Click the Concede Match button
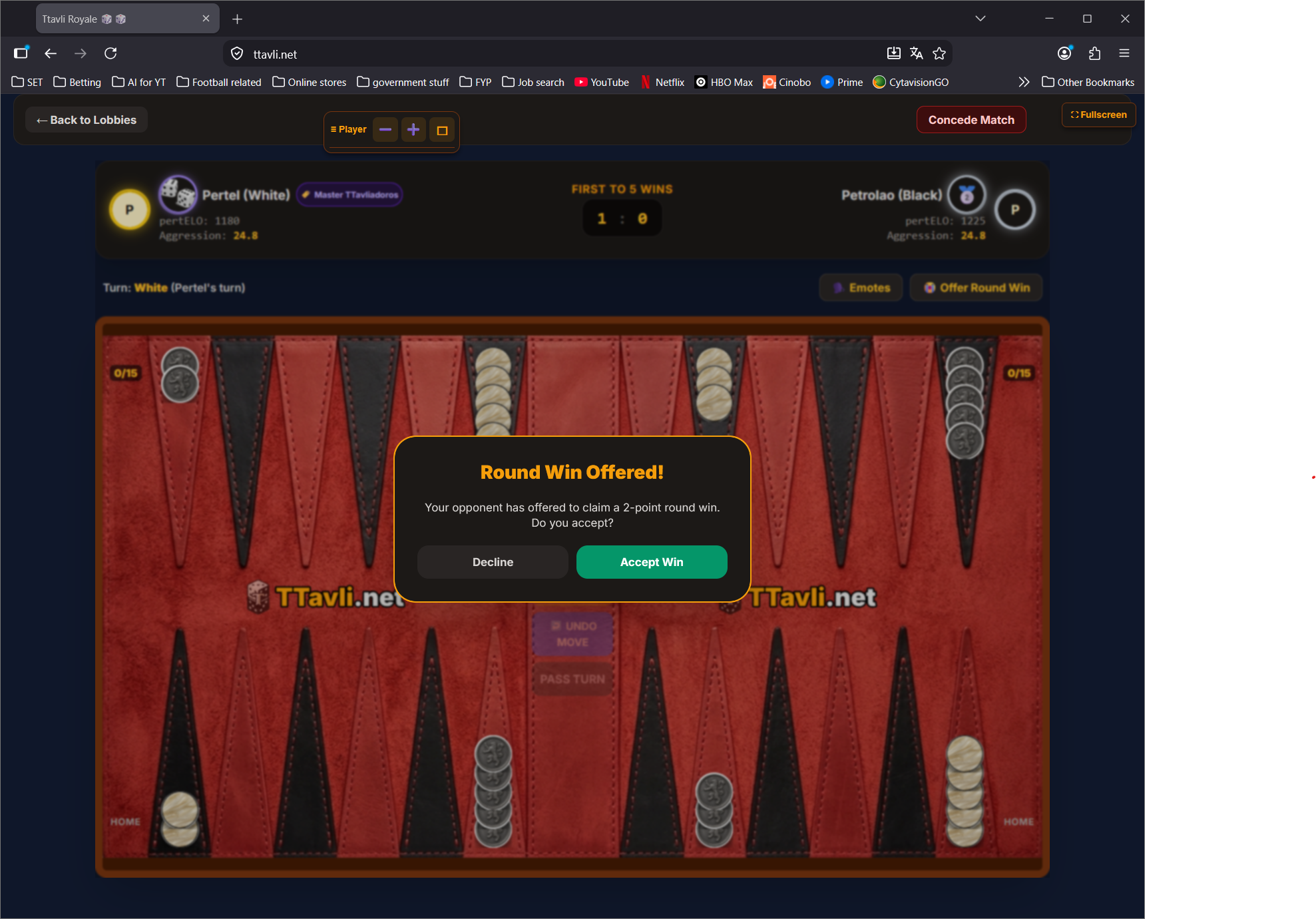This screenshot has width=1316, height=919. (x=971, y=120)
